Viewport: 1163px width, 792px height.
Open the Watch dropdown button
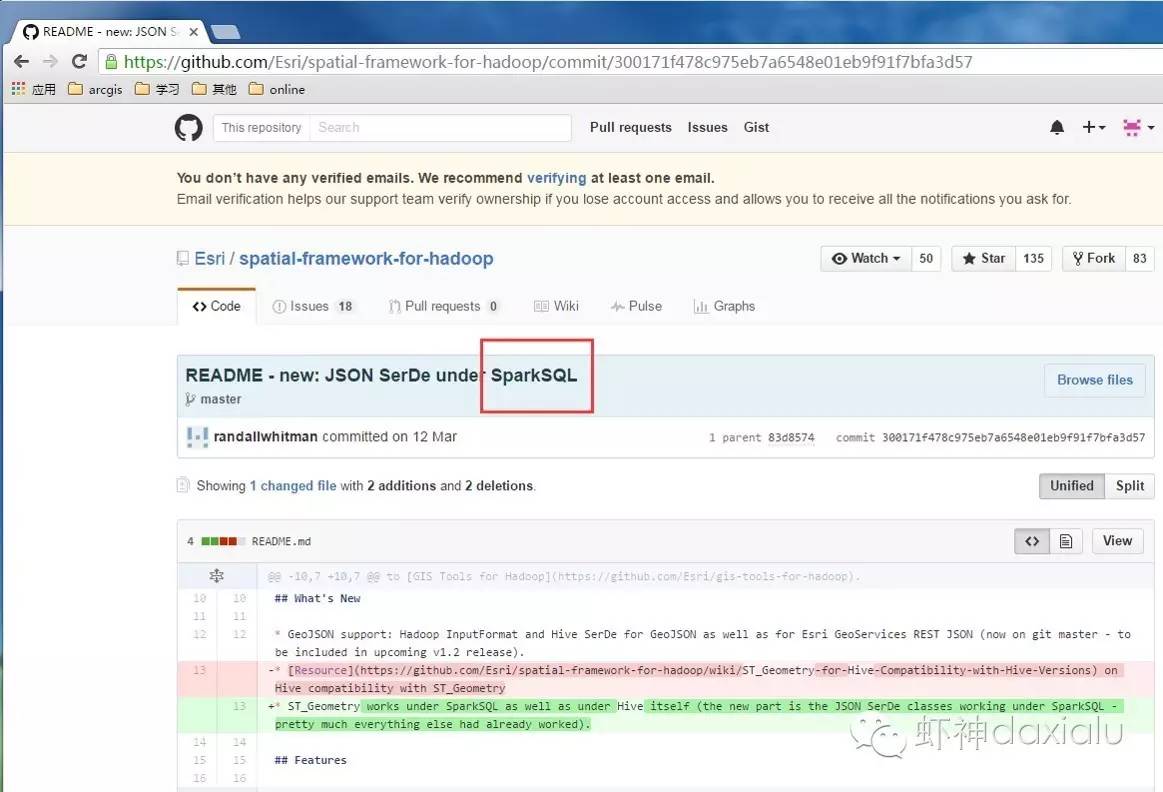(x=866, y=258)
